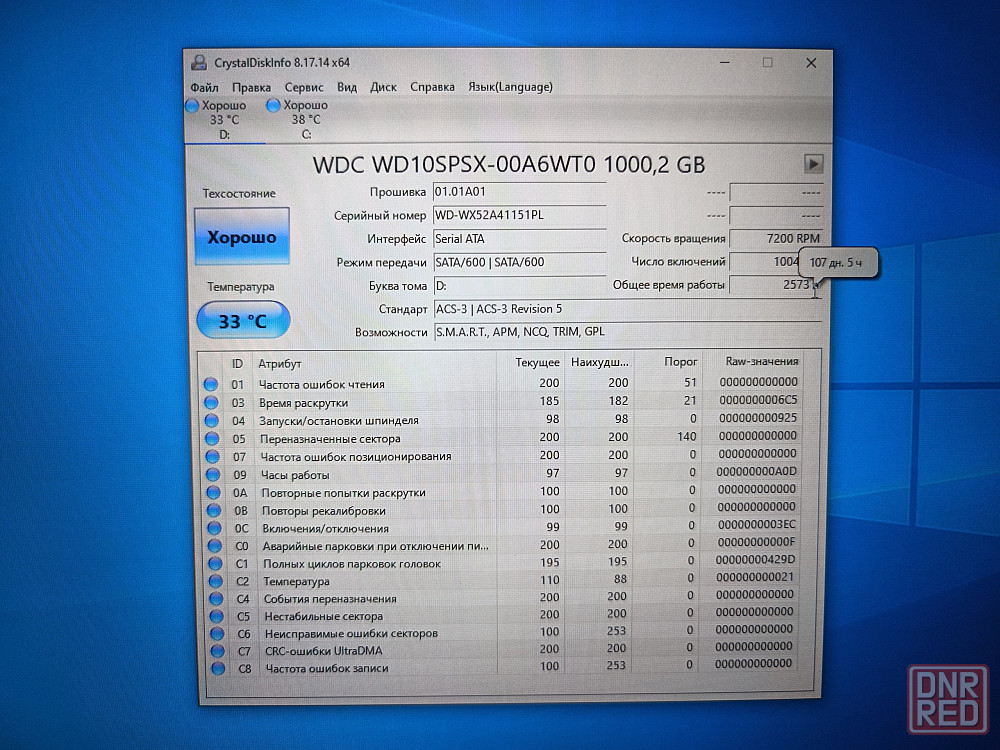This screenshot has width=1000, height=750.
Task: Click status icon for row 09 Часы работы
Action: [x=211, y=474]
